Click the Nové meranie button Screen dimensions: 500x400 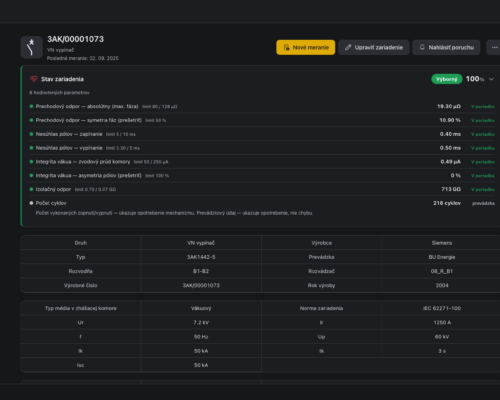(x=306, y=47)
